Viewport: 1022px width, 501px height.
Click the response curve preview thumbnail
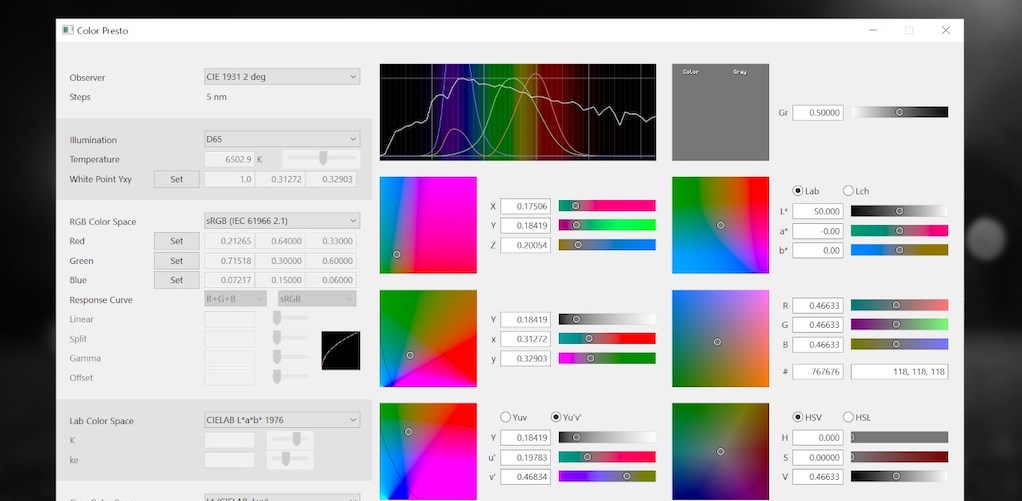pos(340,350)
